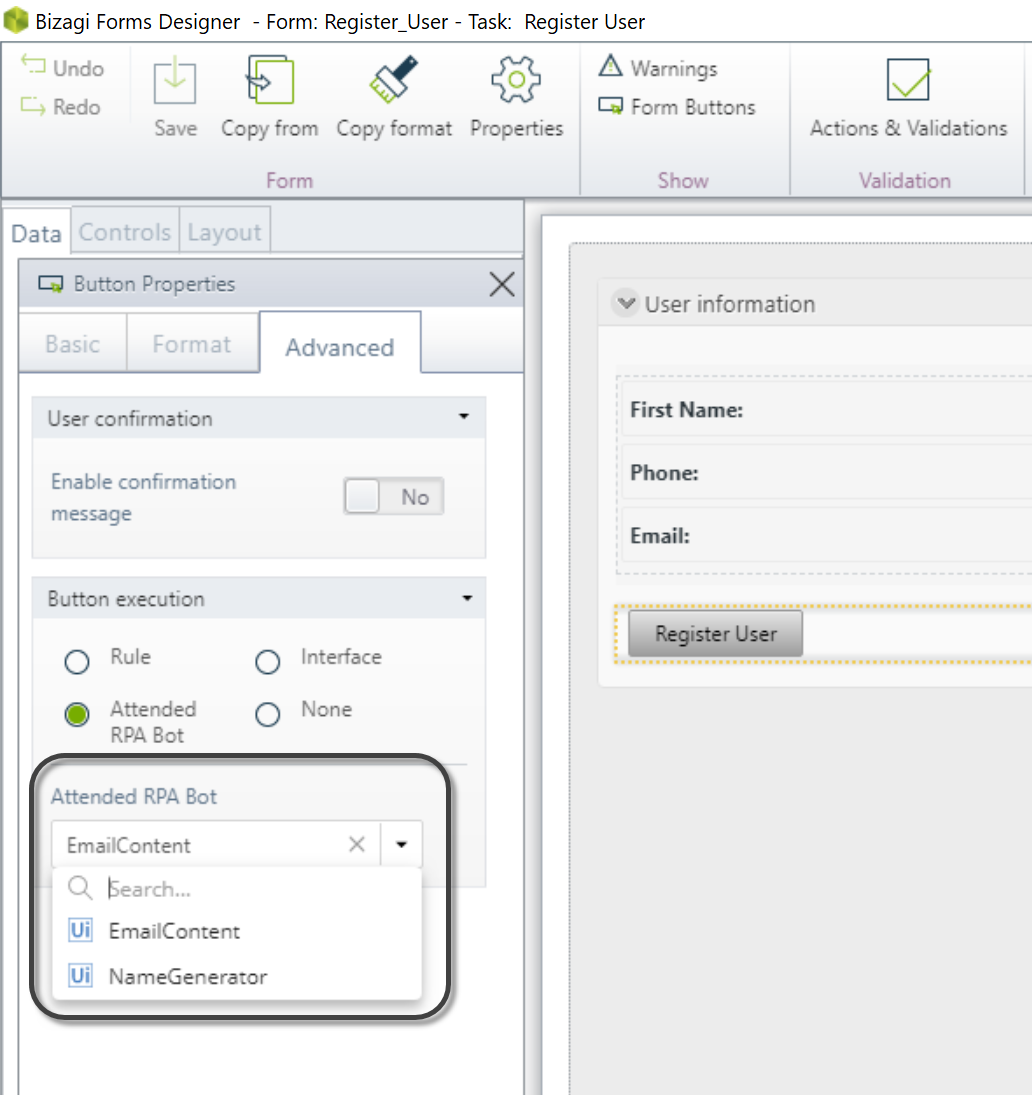Collapse the User confirmation section
Screen dimensions: 1032x1095
click(x=464, y=417)
